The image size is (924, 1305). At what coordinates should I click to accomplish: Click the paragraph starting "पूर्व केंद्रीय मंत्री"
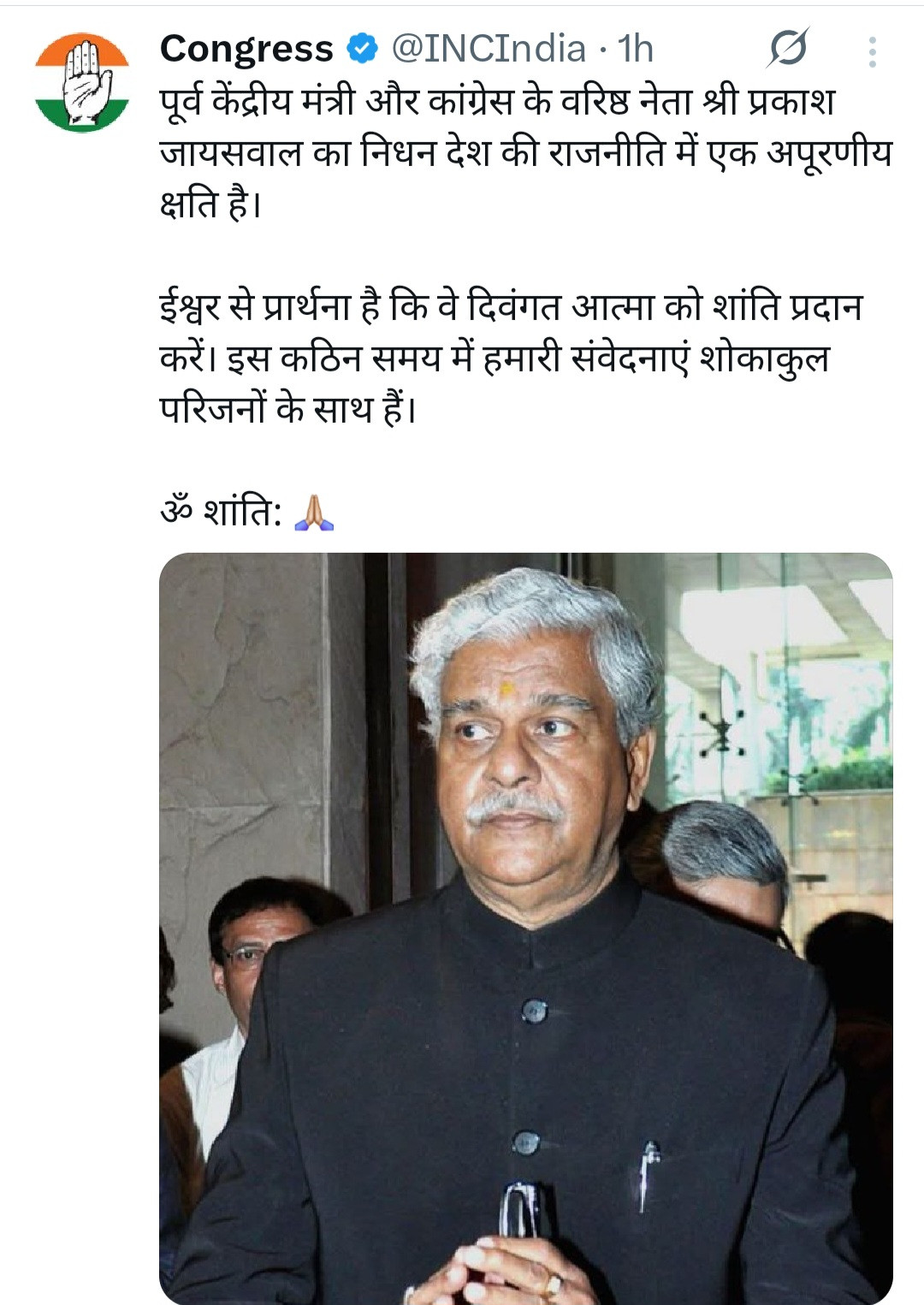point(525,152)
